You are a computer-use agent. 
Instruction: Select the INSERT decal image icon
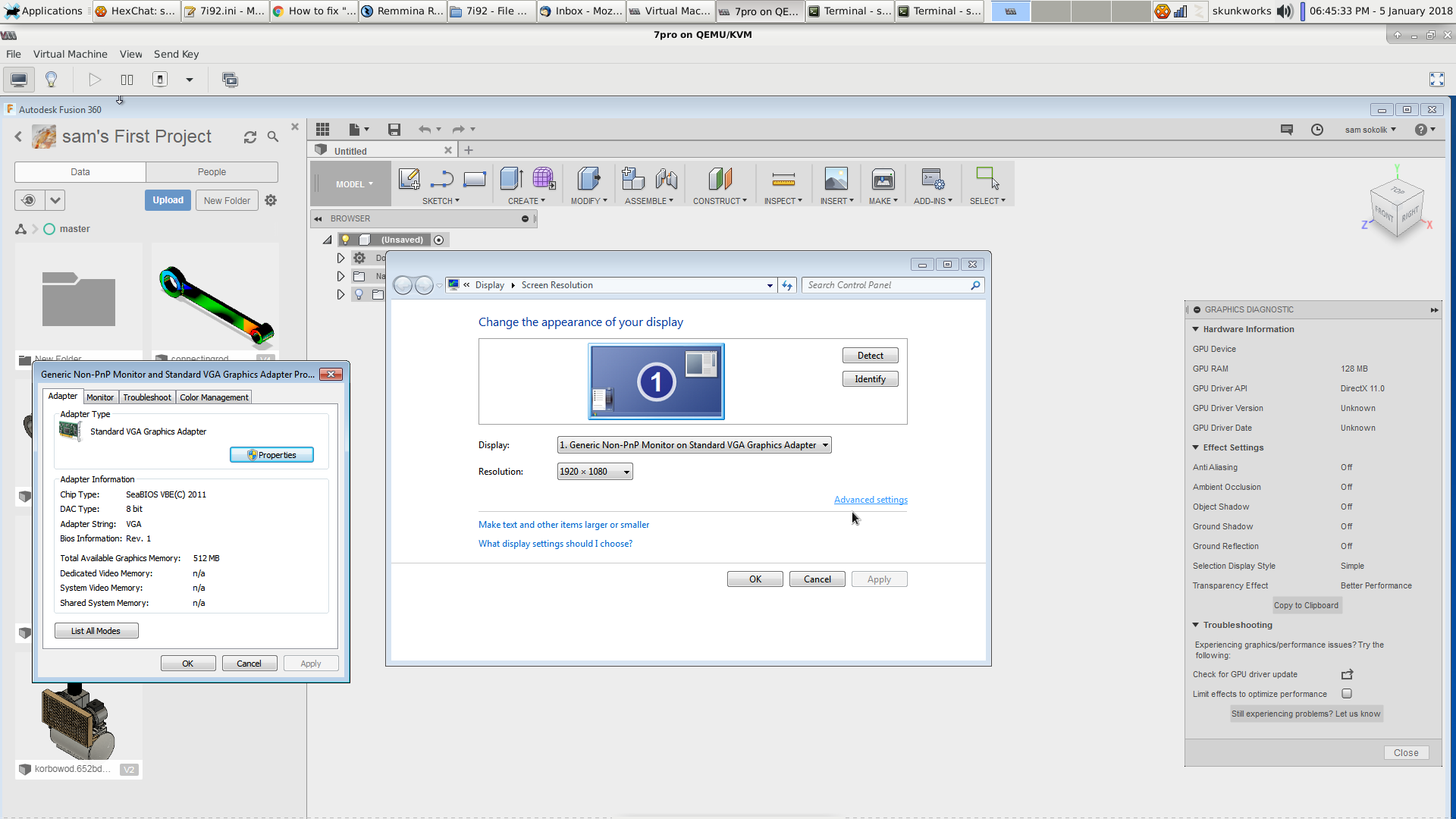point(836,179)
